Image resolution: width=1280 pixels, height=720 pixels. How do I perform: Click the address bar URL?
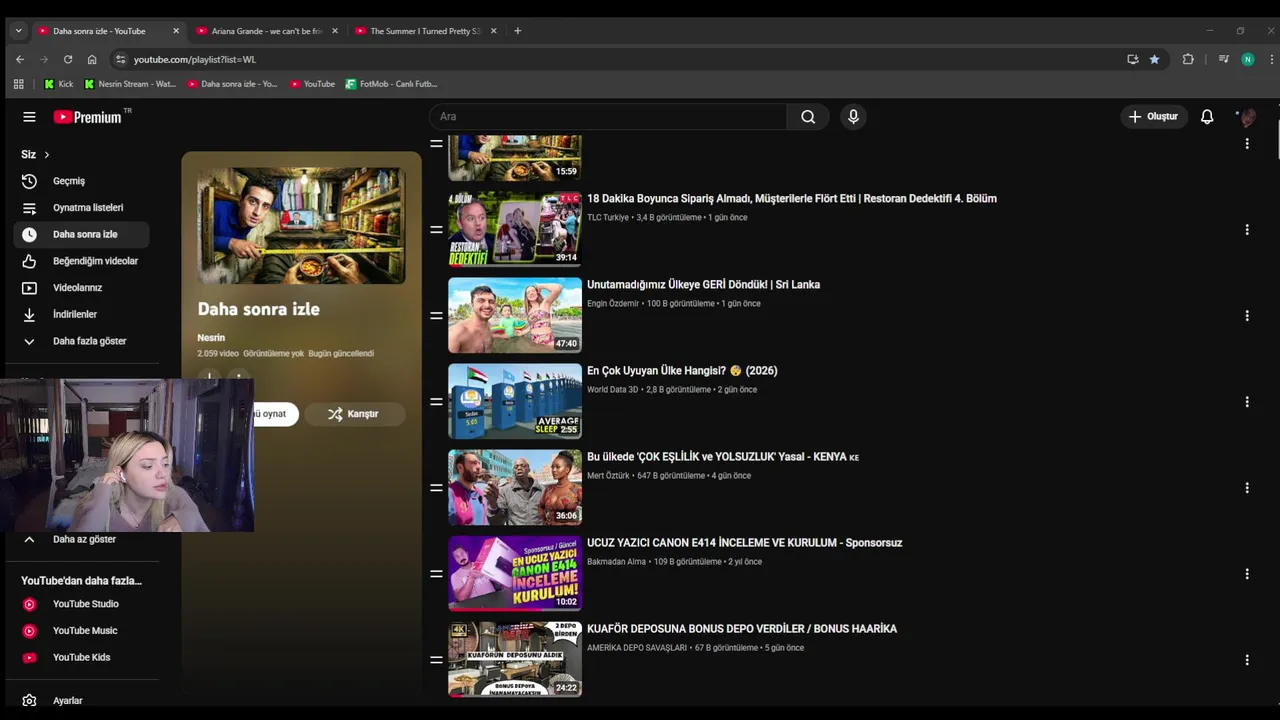pos(195,59)
